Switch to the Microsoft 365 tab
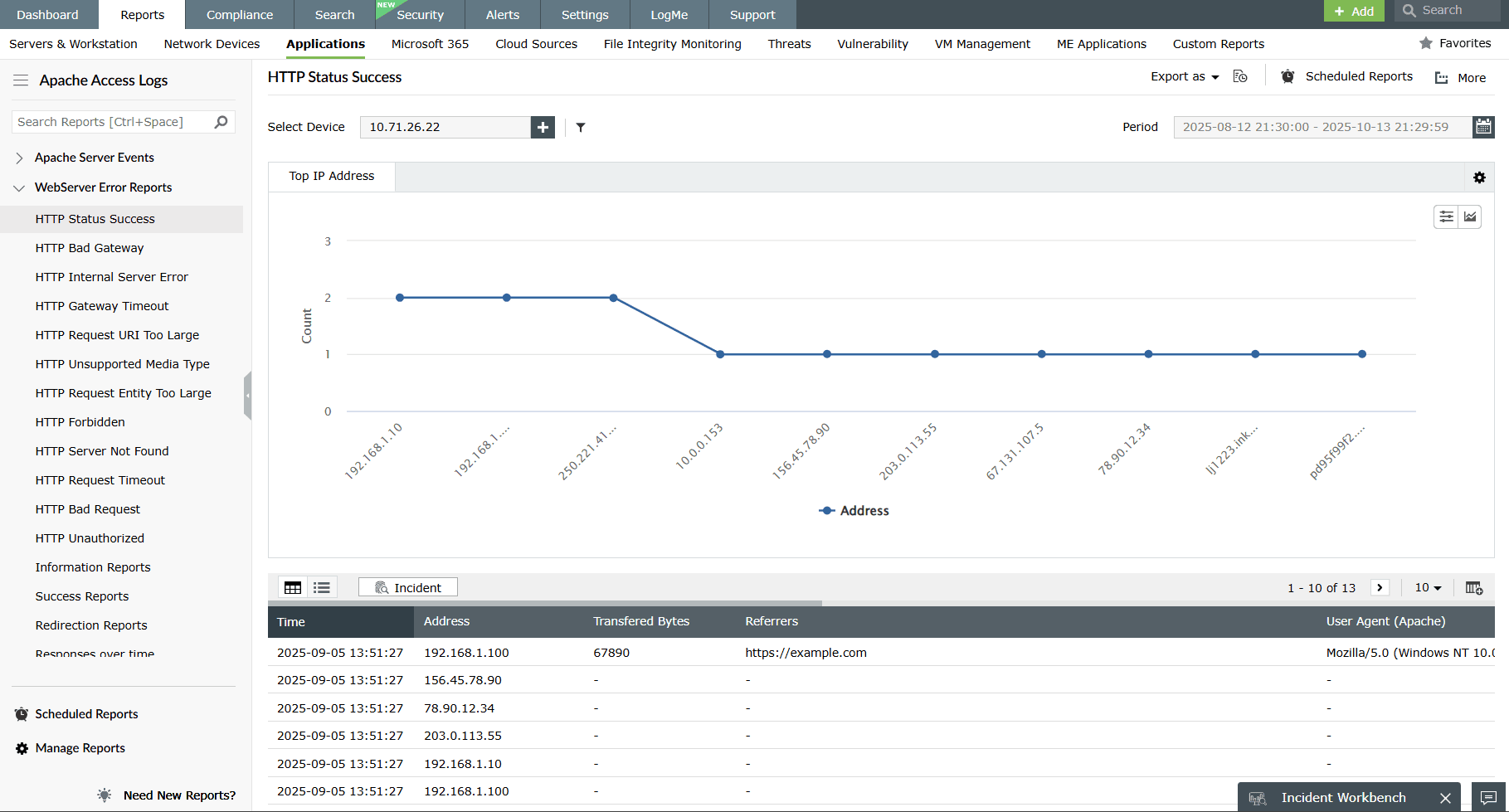 429,43
